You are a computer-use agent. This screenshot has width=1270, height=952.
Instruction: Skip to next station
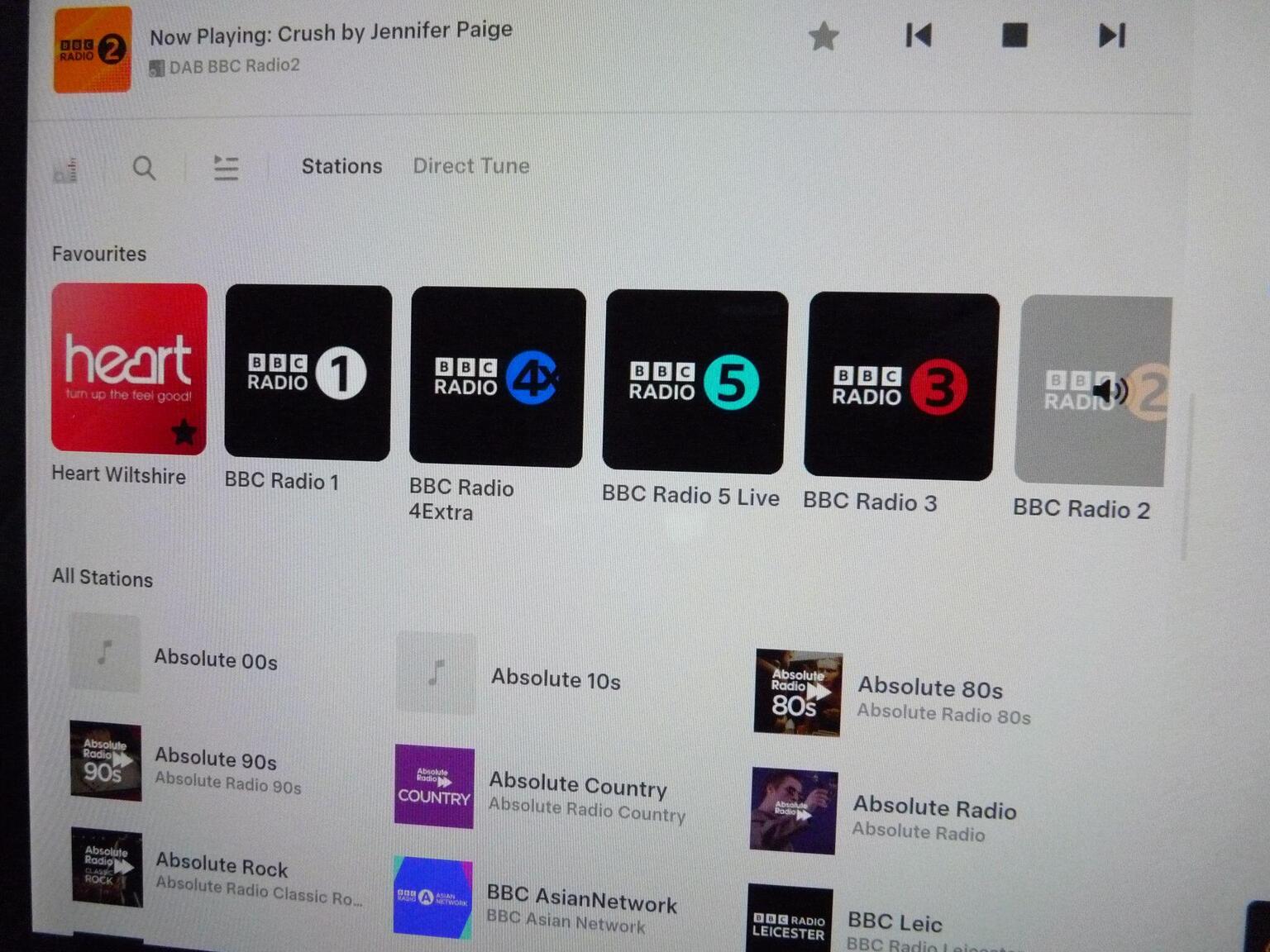pyautogui.click(x=1111, y=36)
